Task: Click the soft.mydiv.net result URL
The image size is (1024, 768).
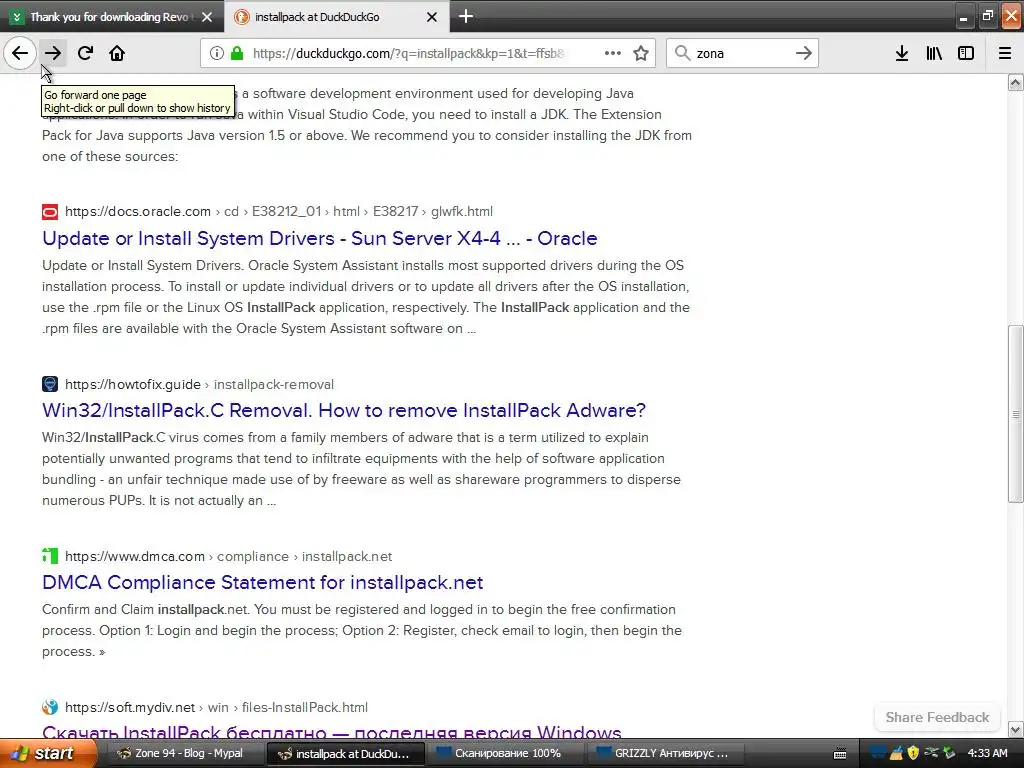Action: 130,707
